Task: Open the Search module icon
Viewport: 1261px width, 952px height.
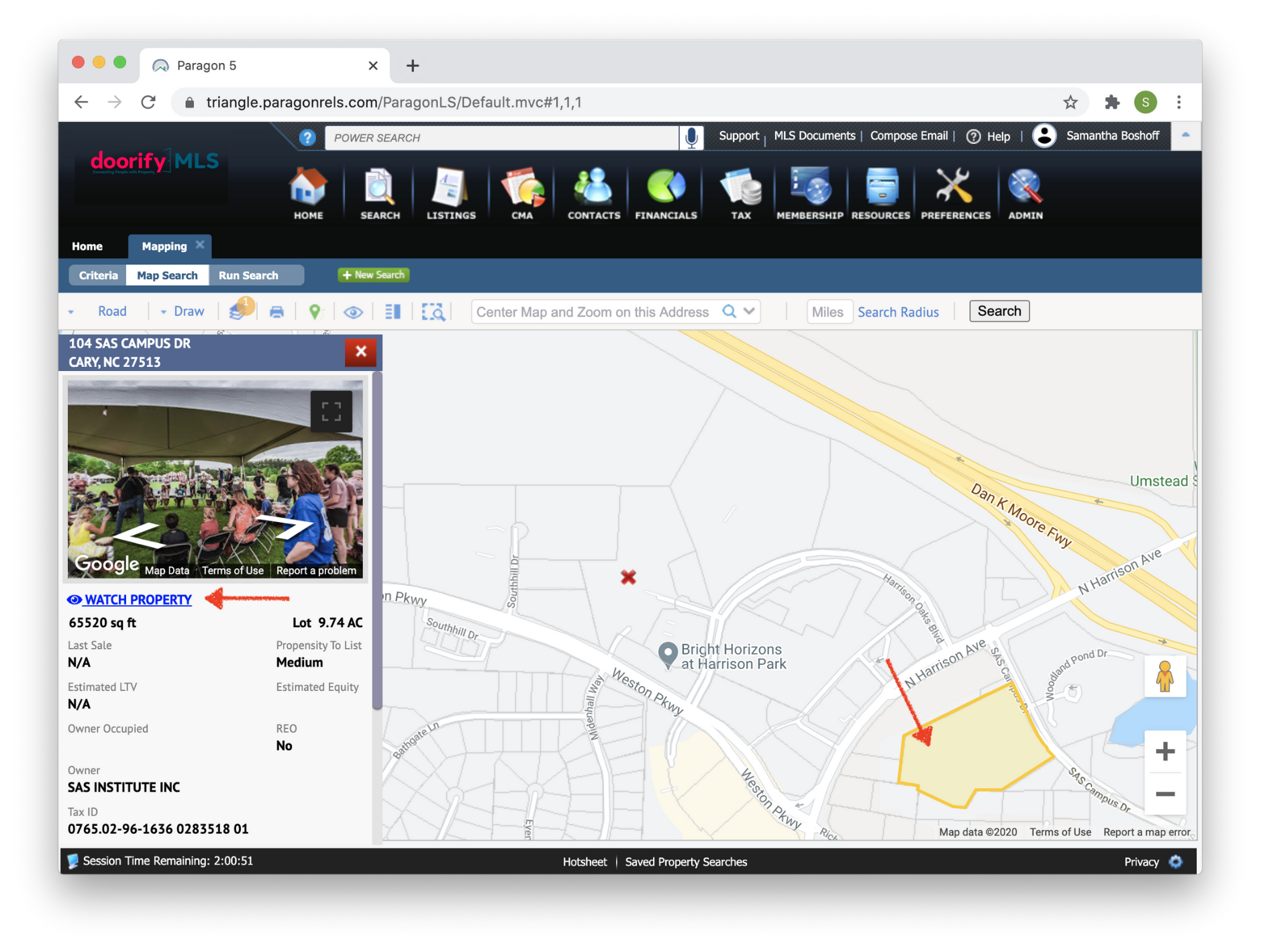Action: pos(380,193)
